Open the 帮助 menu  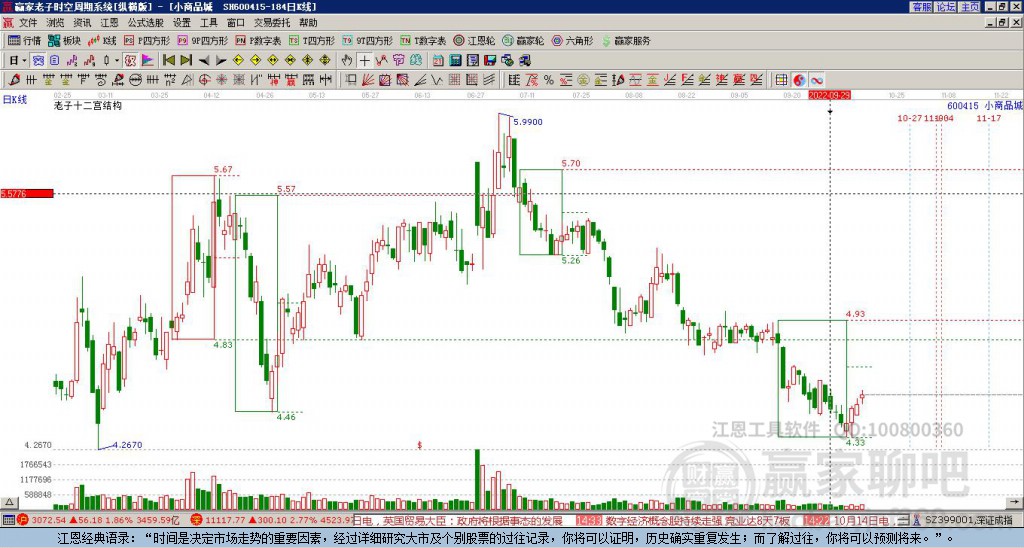click(x=308, y=23)
